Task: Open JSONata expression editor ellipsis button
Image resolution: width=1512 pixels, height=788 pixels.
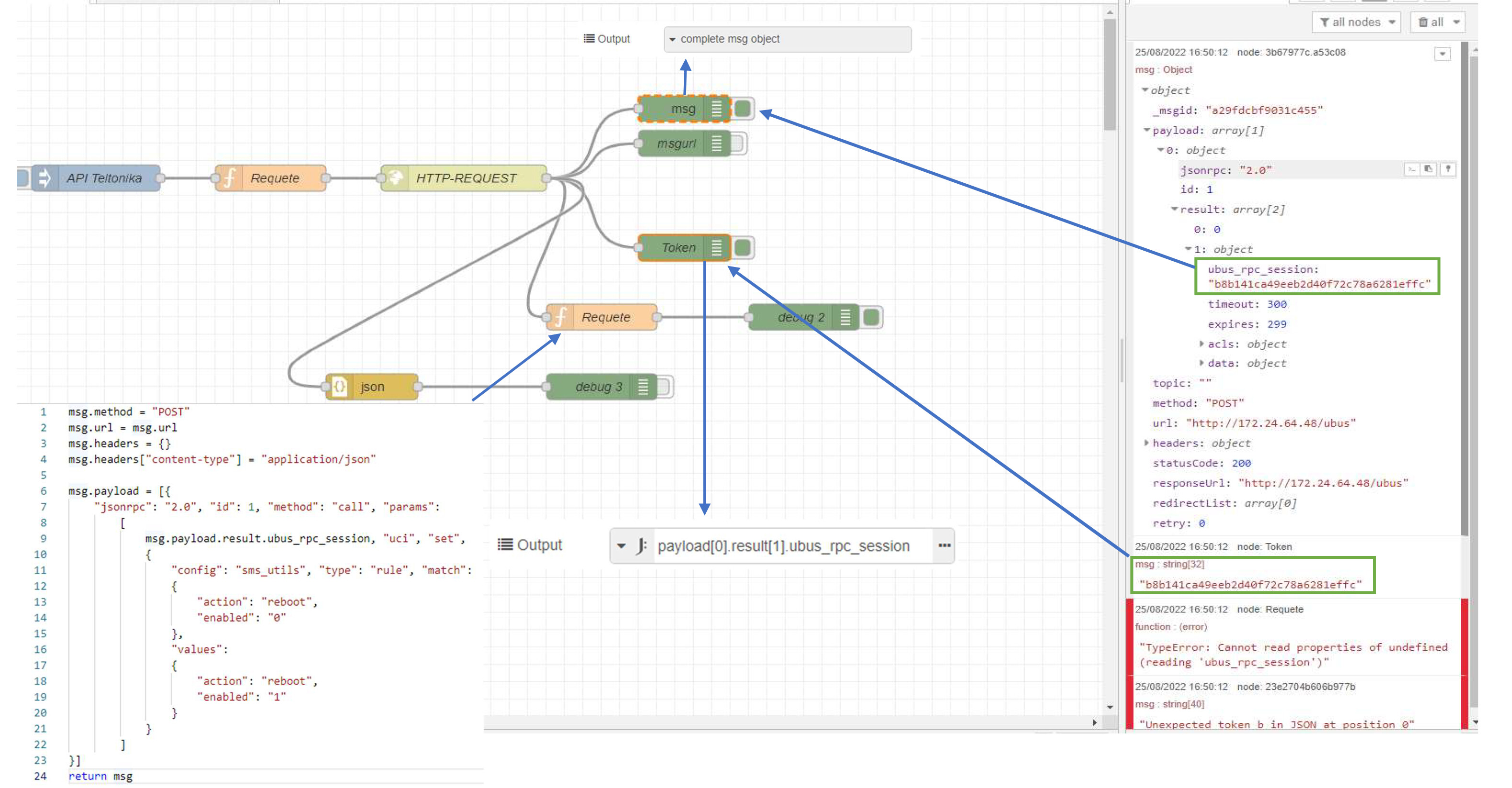Action: [x=944, y=546]
